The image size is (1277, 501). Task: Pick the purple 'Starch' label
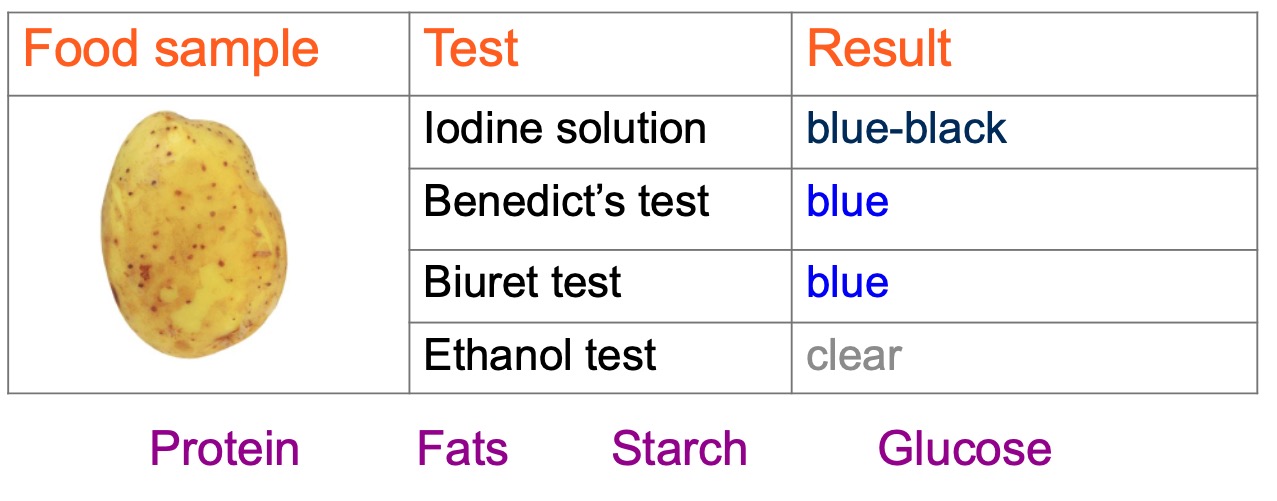(x=679, y=449)
